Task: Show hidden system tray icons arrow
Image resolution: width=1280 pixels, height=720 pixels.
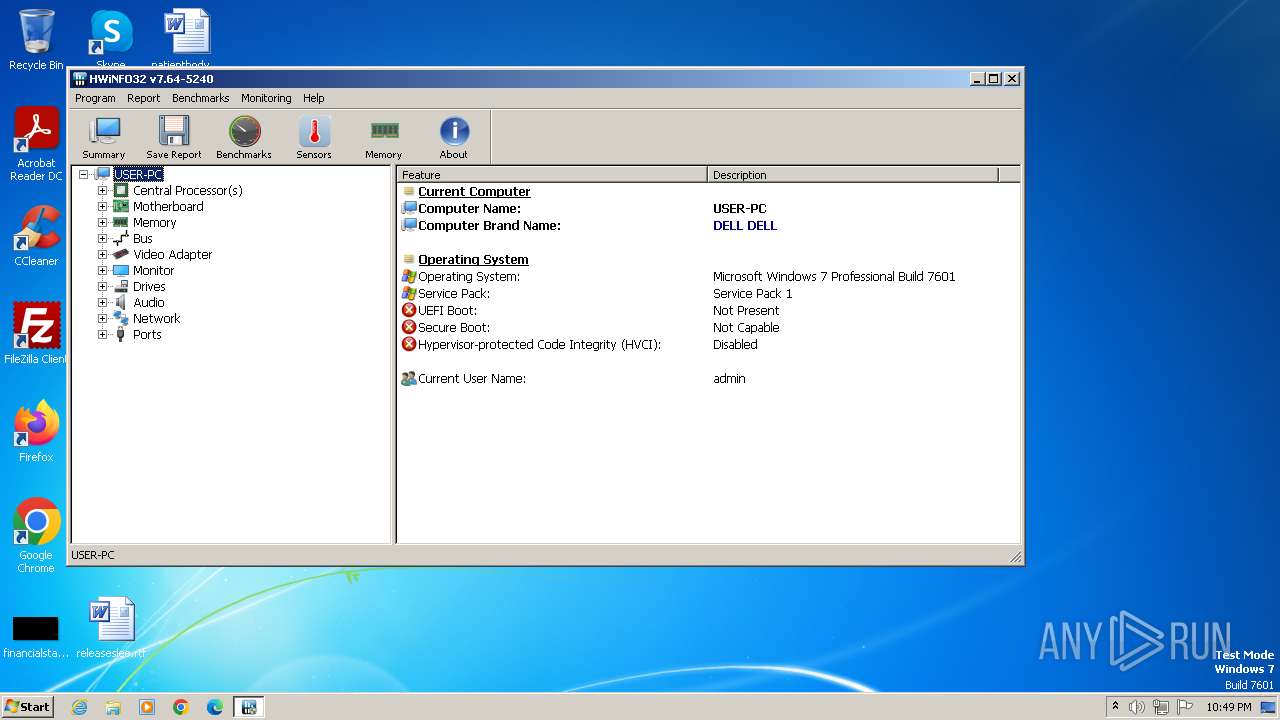Action: (x=1115, y=707)
